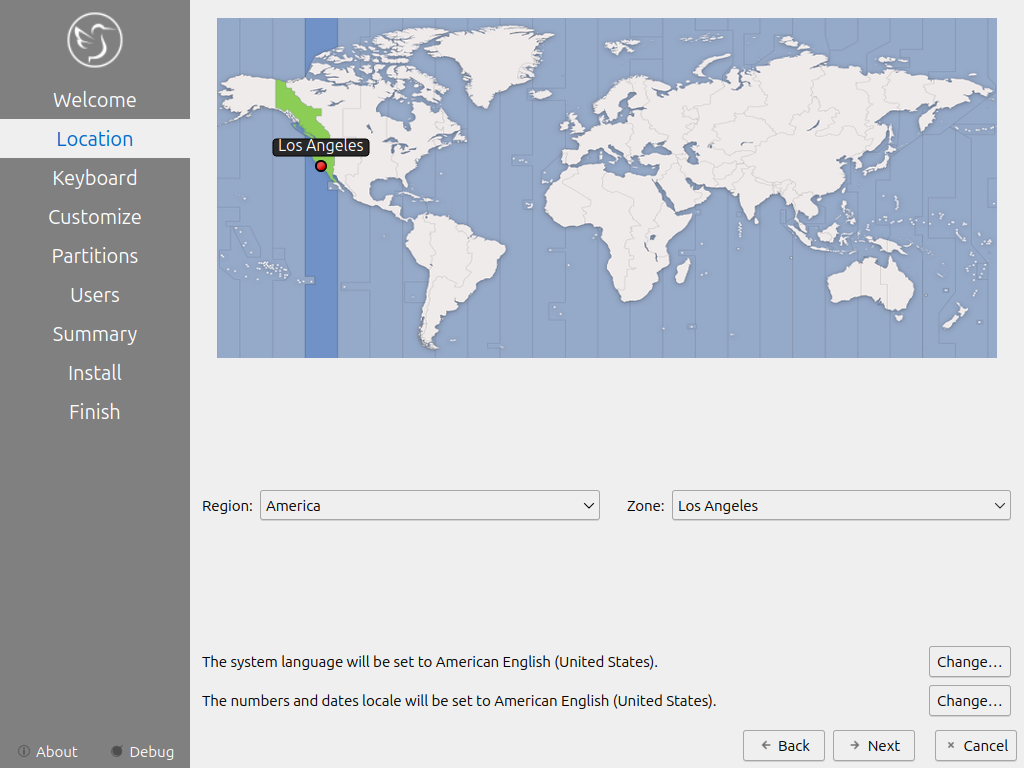The height and width of the screenshot is (768, 1024).
Task: Click the Los Angeles label on map
Action: coord(321,146)
